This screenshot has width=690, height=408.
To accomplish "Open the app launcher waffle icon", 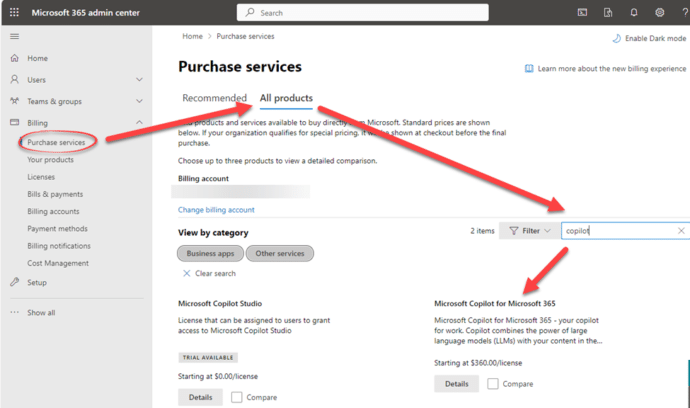I will pyautogui.click(x=13, y=13).
